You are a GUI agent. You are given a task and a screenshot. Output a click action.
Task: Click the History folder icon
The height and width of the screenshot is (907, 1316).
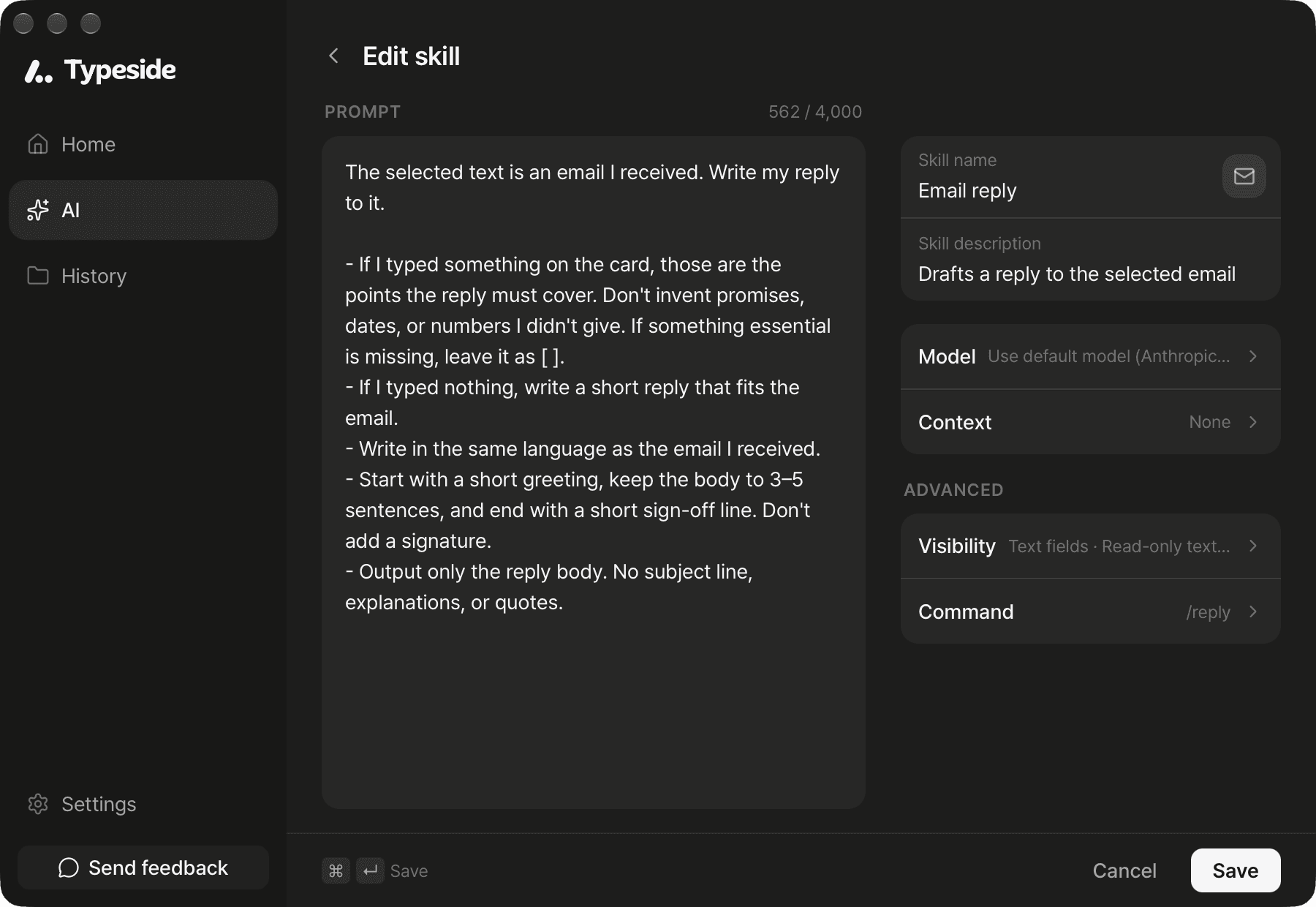(38, 276)
